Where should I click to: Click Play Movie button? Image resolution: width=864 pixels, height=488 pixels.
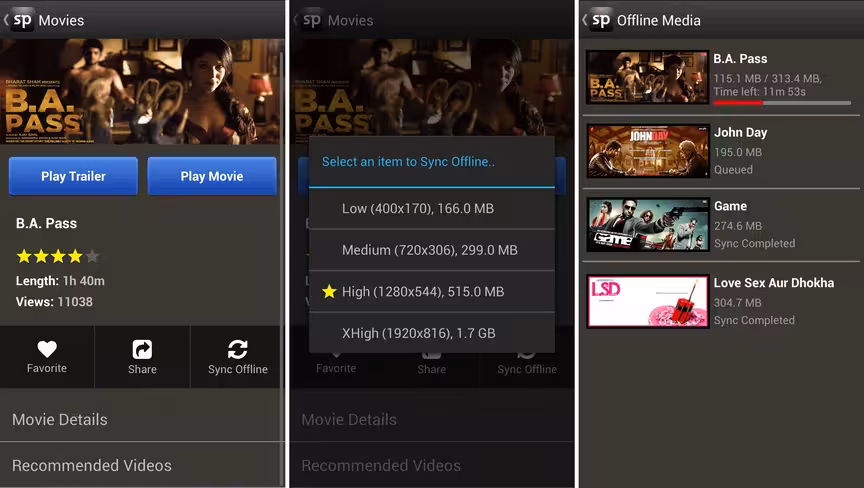212,176
